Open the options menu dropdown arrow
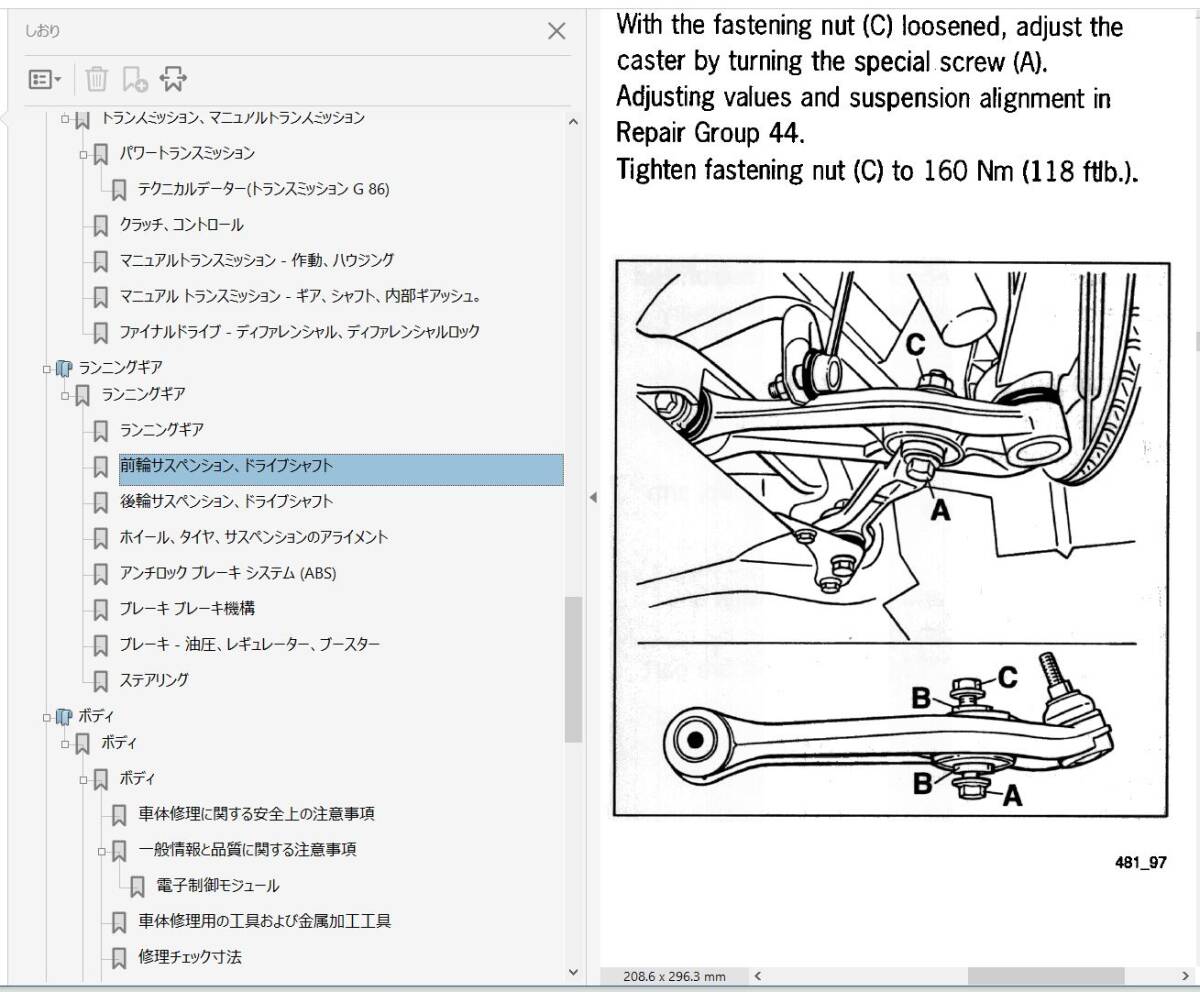Viewport: 1200px width, 992px height. click(x=57, y=78)
